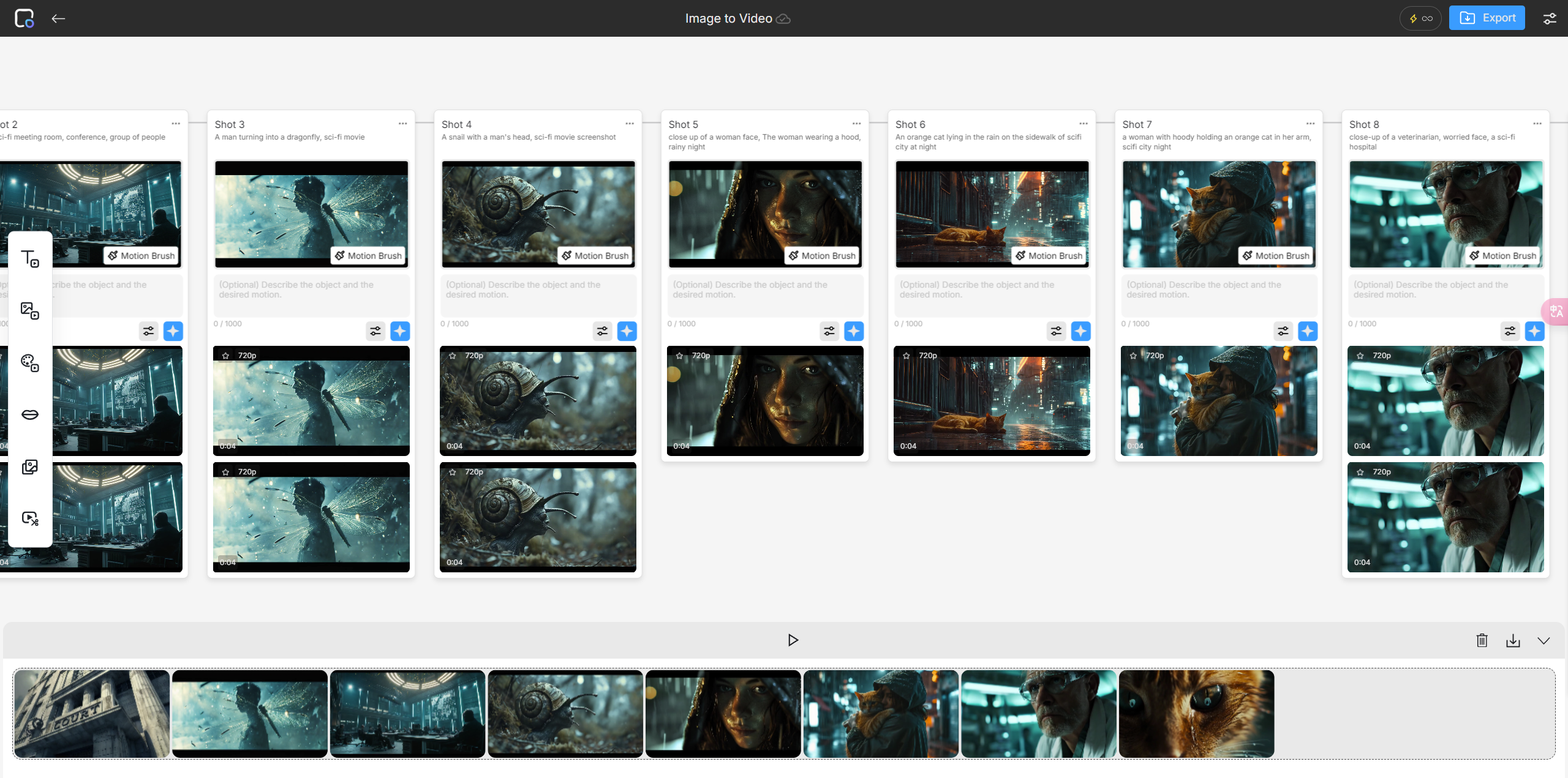
Task: Open the style palette video tool
Action: point(30,362)
